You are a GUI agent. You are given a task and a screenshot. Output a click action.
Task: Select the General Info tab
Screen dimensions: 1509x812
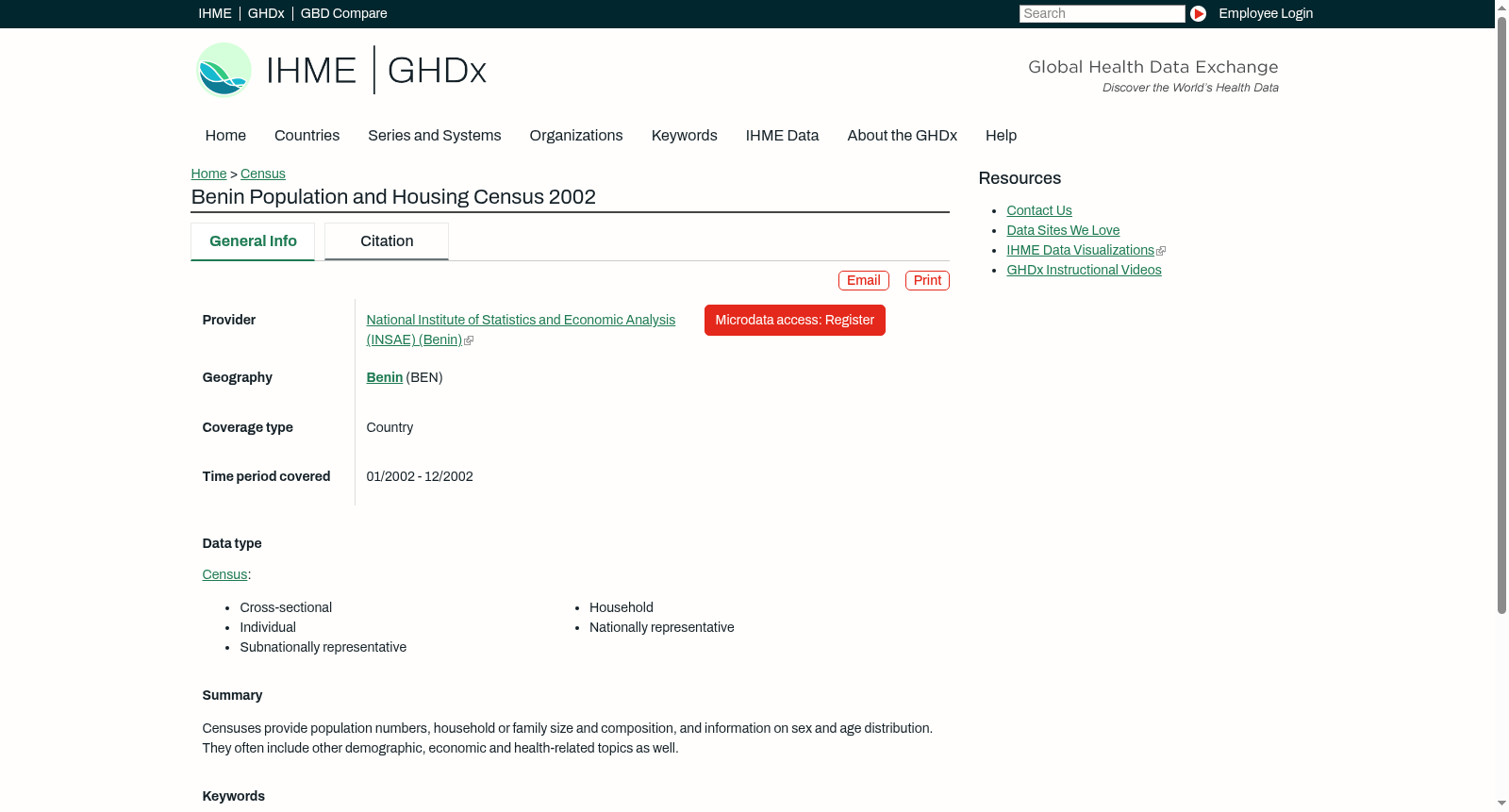coord(253,241)
